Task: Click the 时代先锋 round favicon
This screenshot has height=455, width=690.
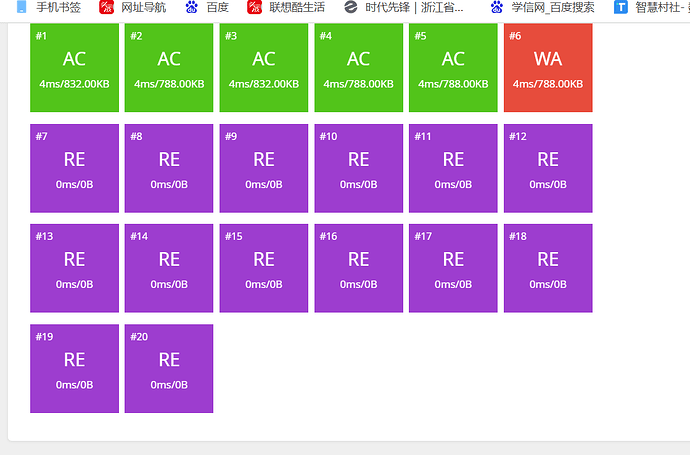Action: [x=351, y=7]
